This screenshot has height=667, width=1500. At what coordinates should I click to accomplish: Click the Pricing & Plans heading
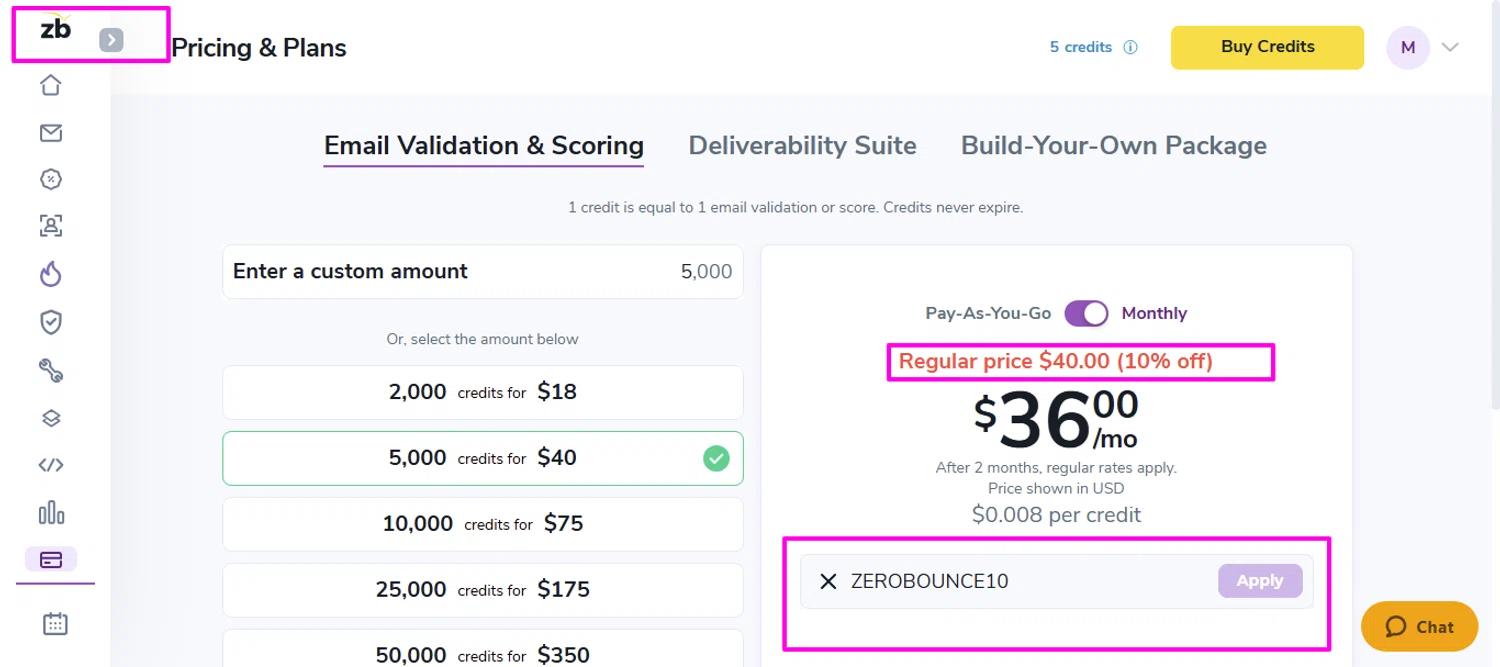click(259, 48)
